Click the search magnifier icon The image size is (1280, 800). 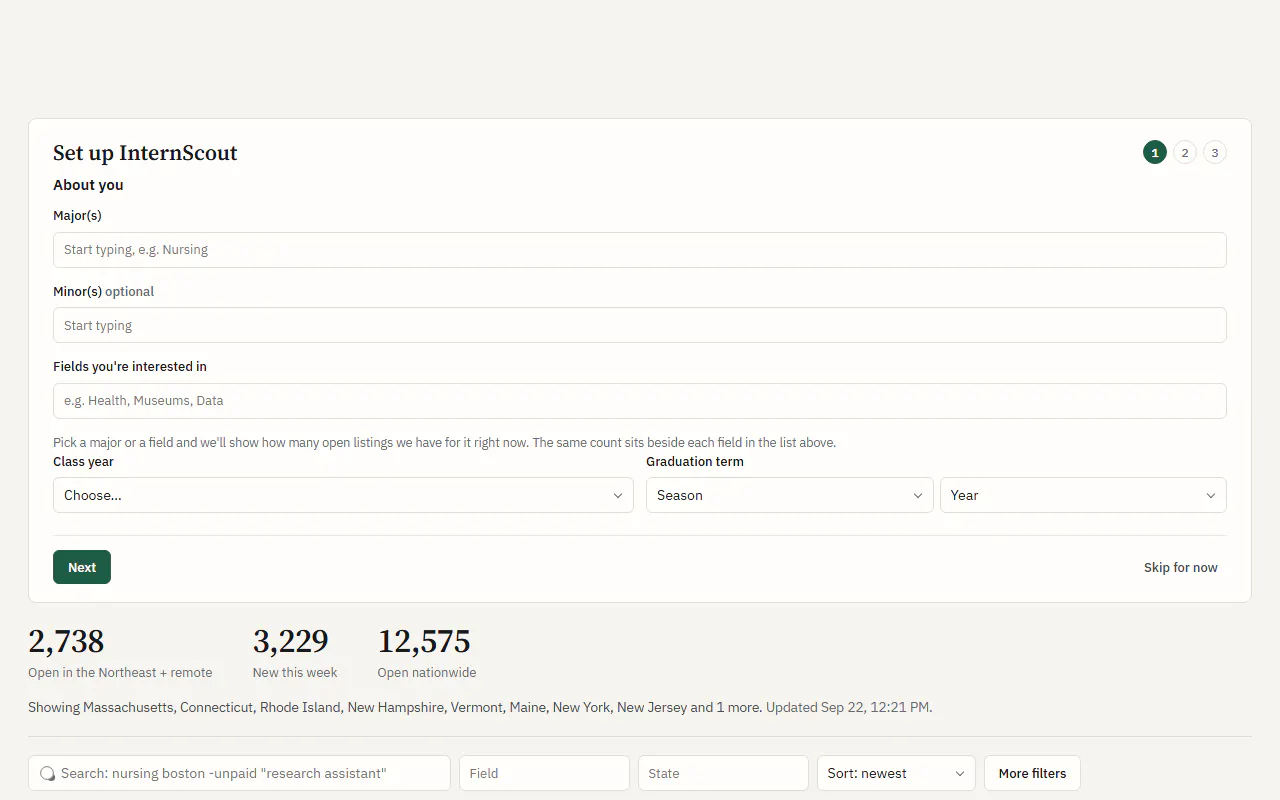click(x=47, y=773)
